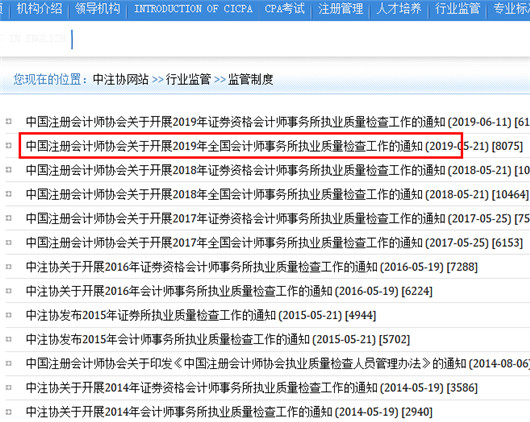Go to the CPA考试 section
Viewport: 530px width, 422px height.
(285, 8)
